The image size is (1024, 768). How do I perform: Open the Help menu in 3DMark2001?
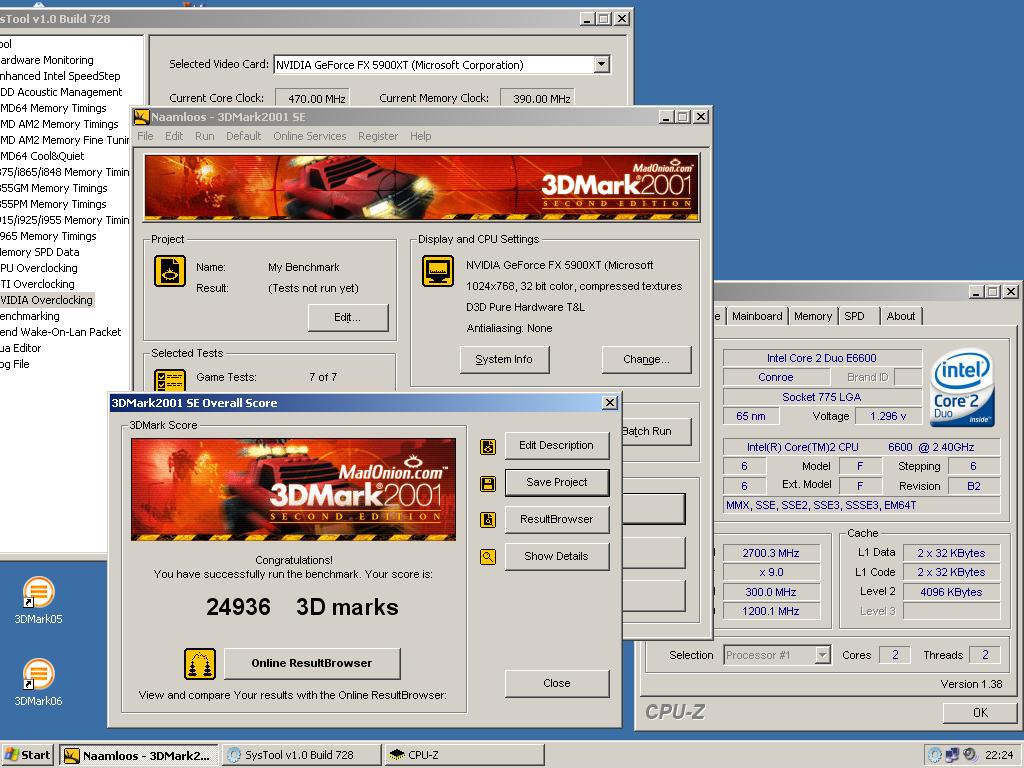coord(421,136)
